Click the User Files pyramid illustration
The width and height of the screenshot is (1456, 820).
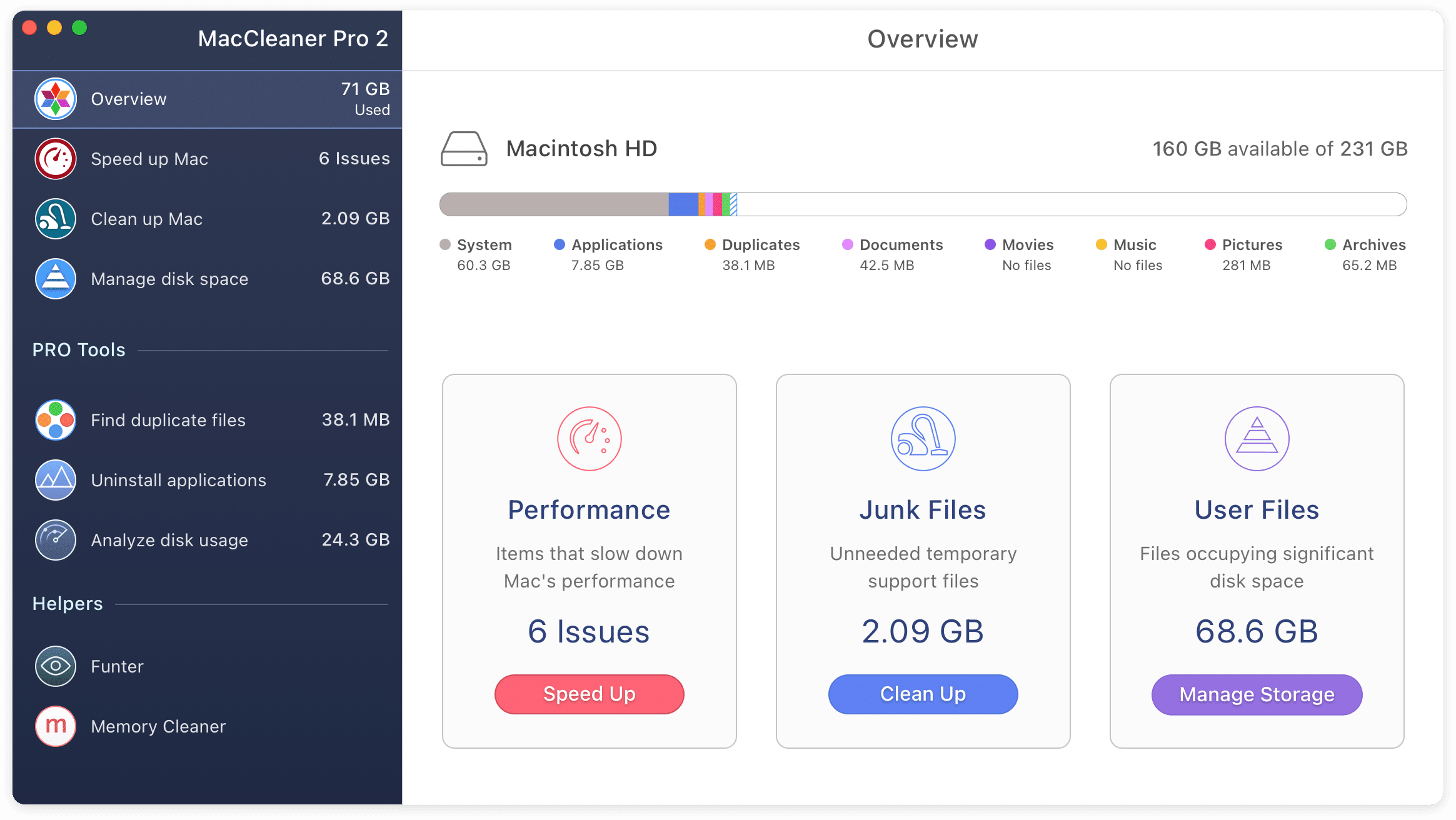pos(1256,437)
